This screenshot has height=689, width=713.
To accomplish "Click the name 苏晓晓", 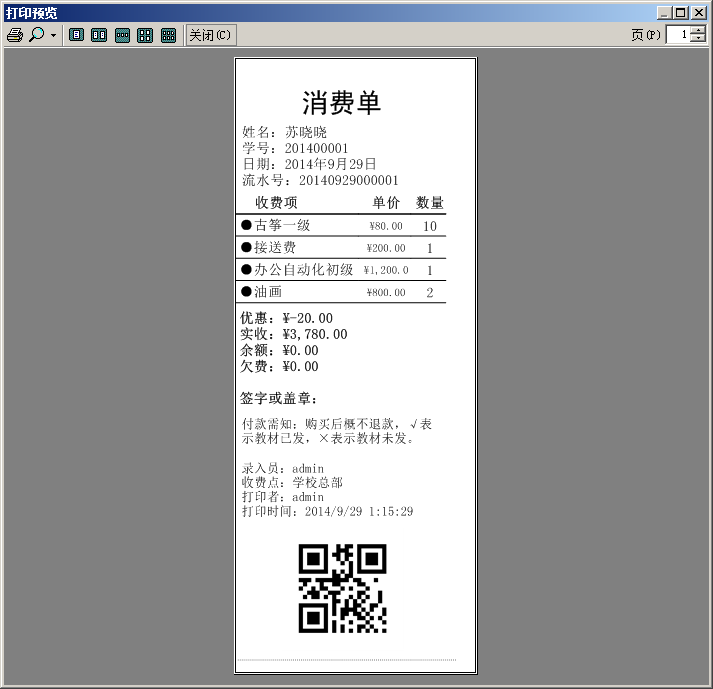I will [x=306, y=132].
